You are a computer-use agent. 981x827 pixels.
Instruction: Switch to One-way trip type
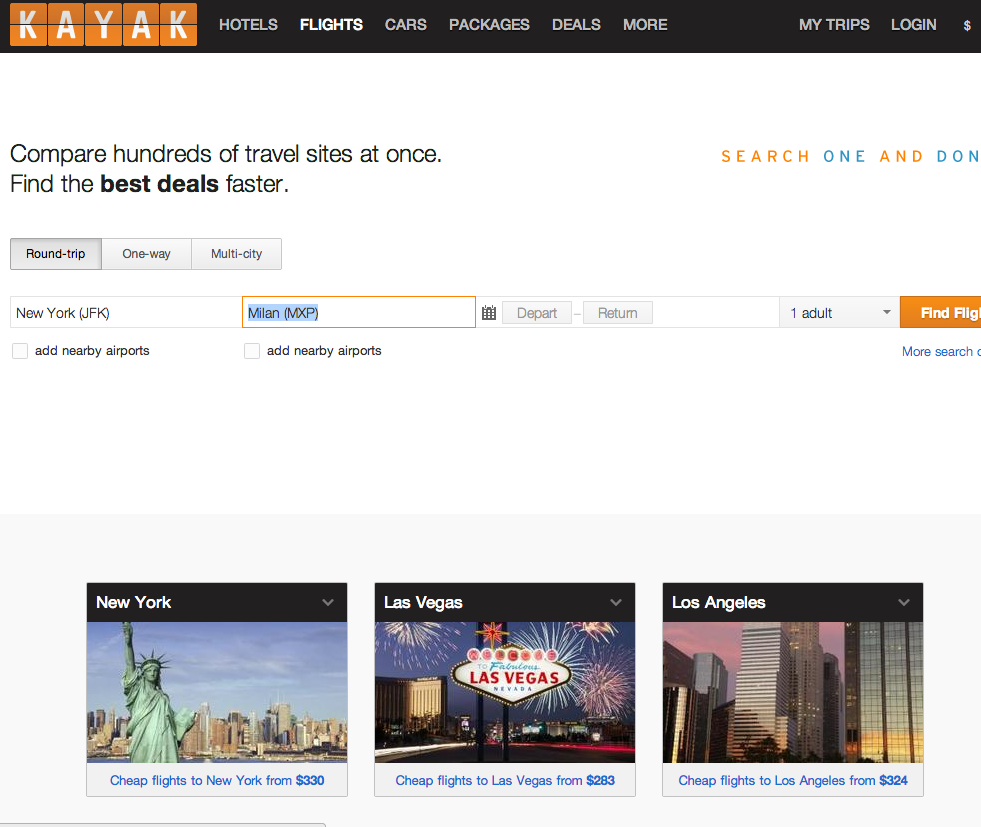pyautogui.click(x=146, y=254)
